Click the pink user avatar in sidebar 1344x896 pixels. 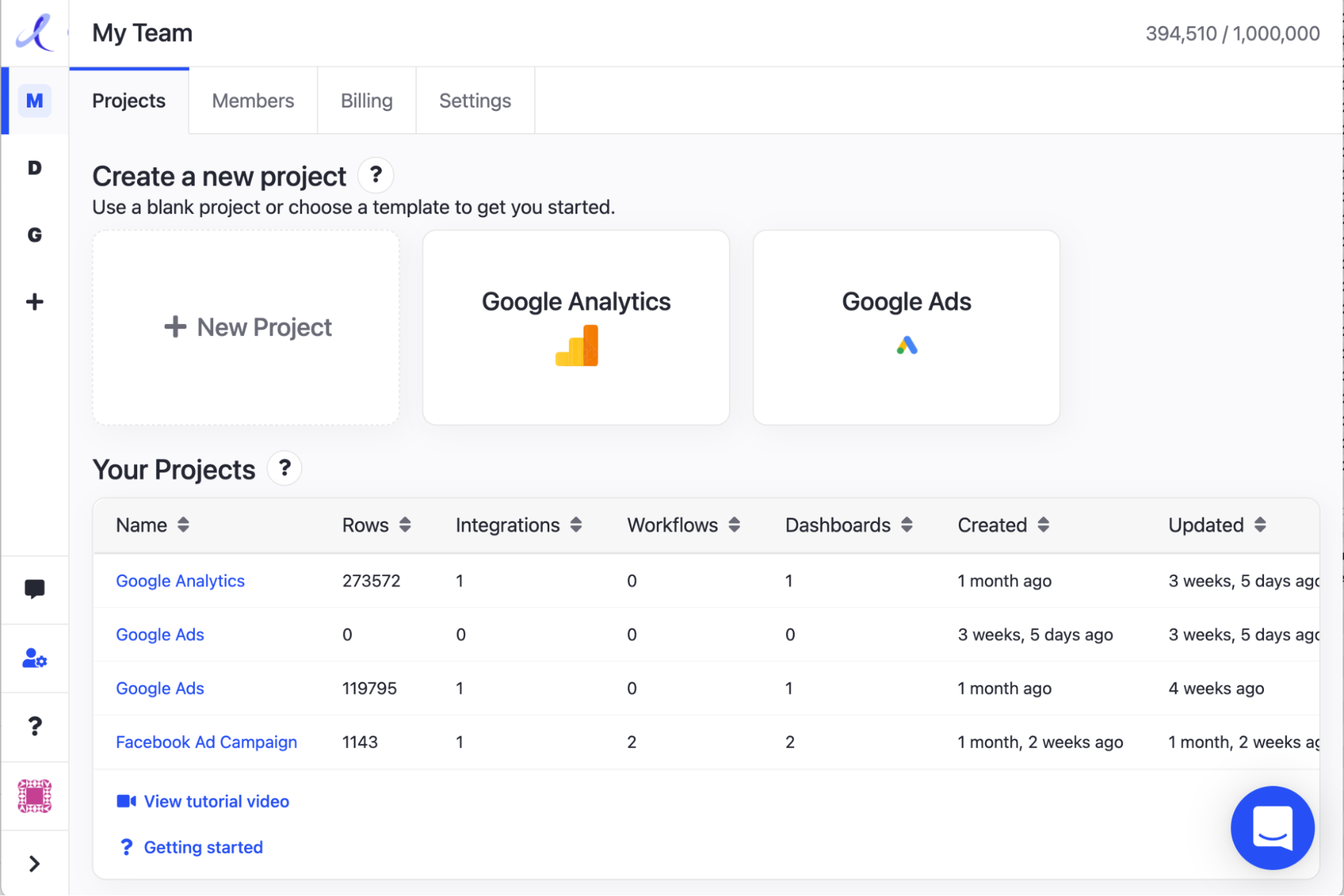pyautogui.click(x=34, y=796)
